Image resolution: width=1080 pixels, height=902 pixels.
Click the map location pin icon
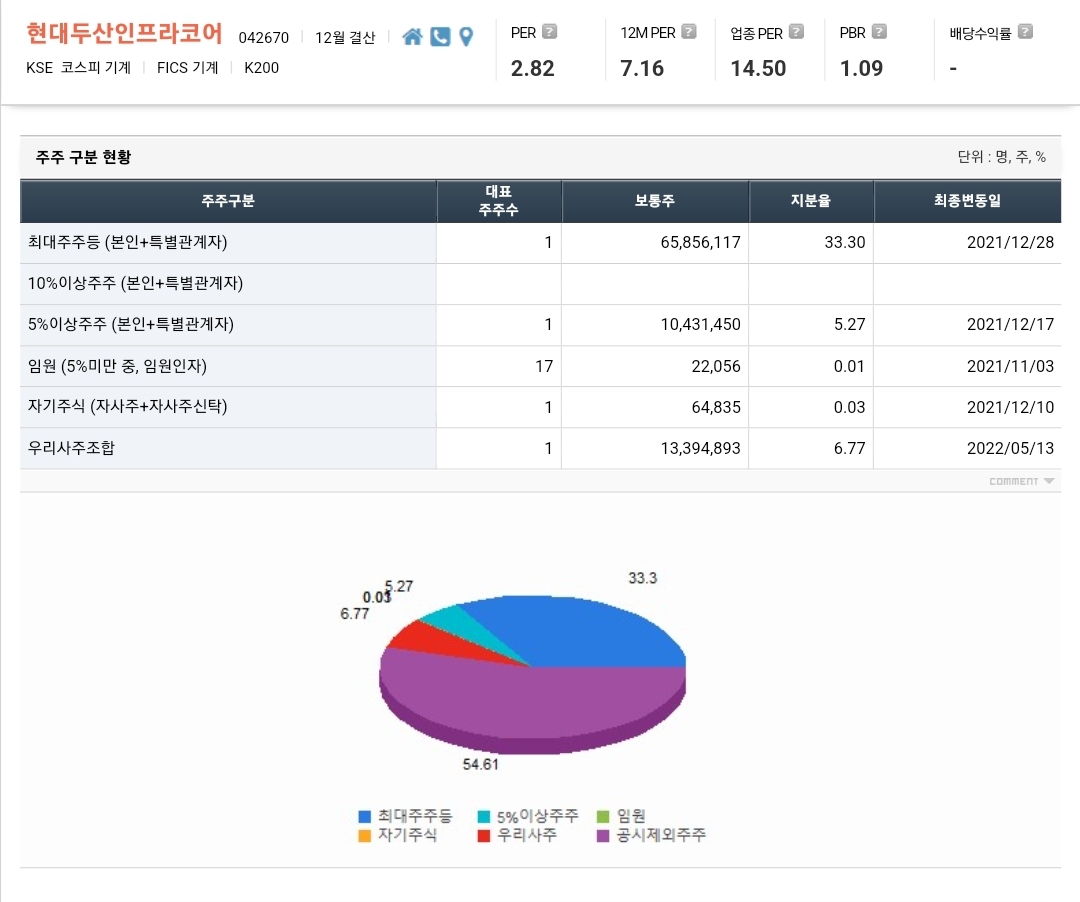(466, 36)
